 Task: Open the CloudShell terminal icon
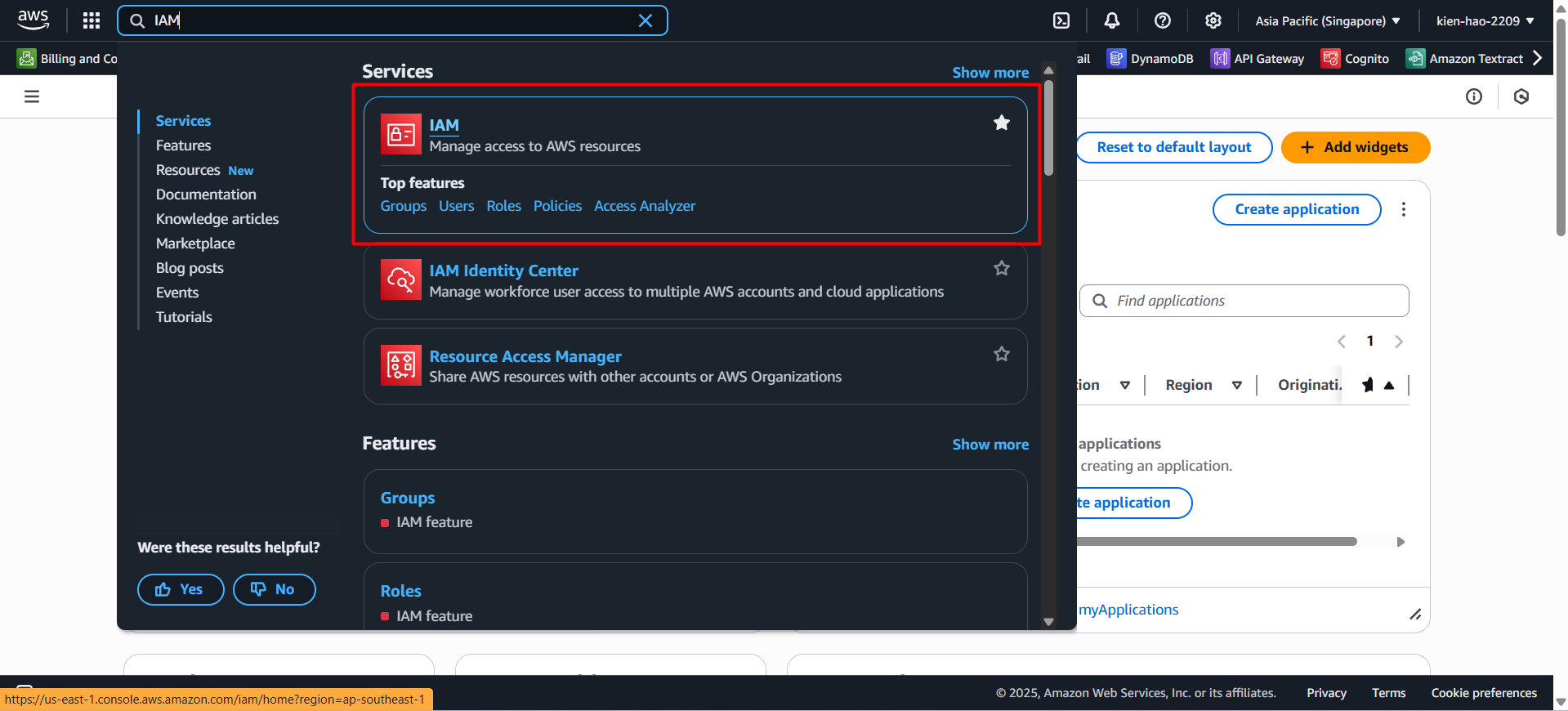click(x=1061, y=20)
